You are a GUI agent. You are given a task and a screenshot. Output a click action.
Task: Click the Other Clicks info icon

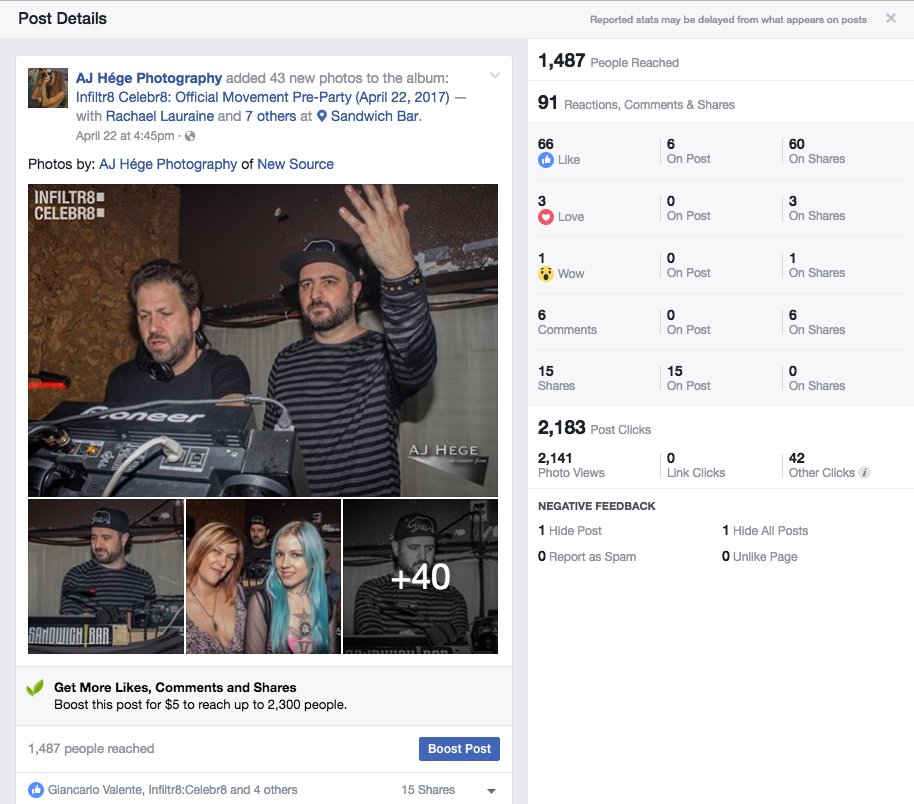click(x=865, y=473)
